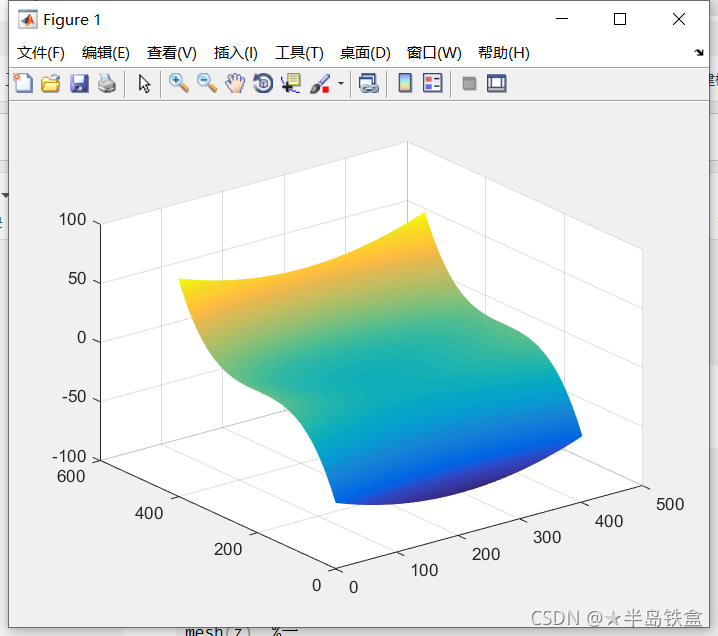Viewport: 718px width, 636px height.
Task: Expand the Brush tool color dropdown arrow
Action: point(340,84)
